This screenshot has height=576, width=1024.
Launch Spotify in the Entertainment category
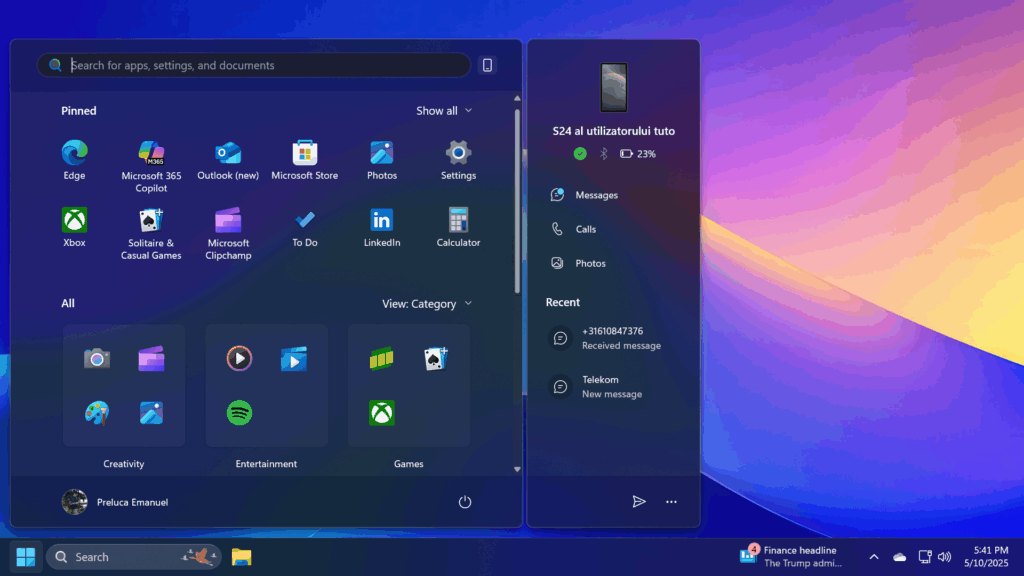coord(239,413)
